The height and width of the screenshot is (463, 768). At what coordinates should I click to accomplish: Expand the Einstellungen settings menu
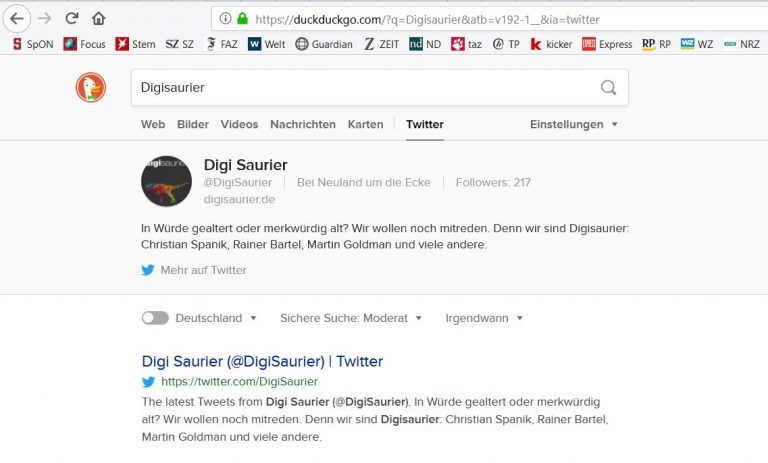[x=573, y=124]
